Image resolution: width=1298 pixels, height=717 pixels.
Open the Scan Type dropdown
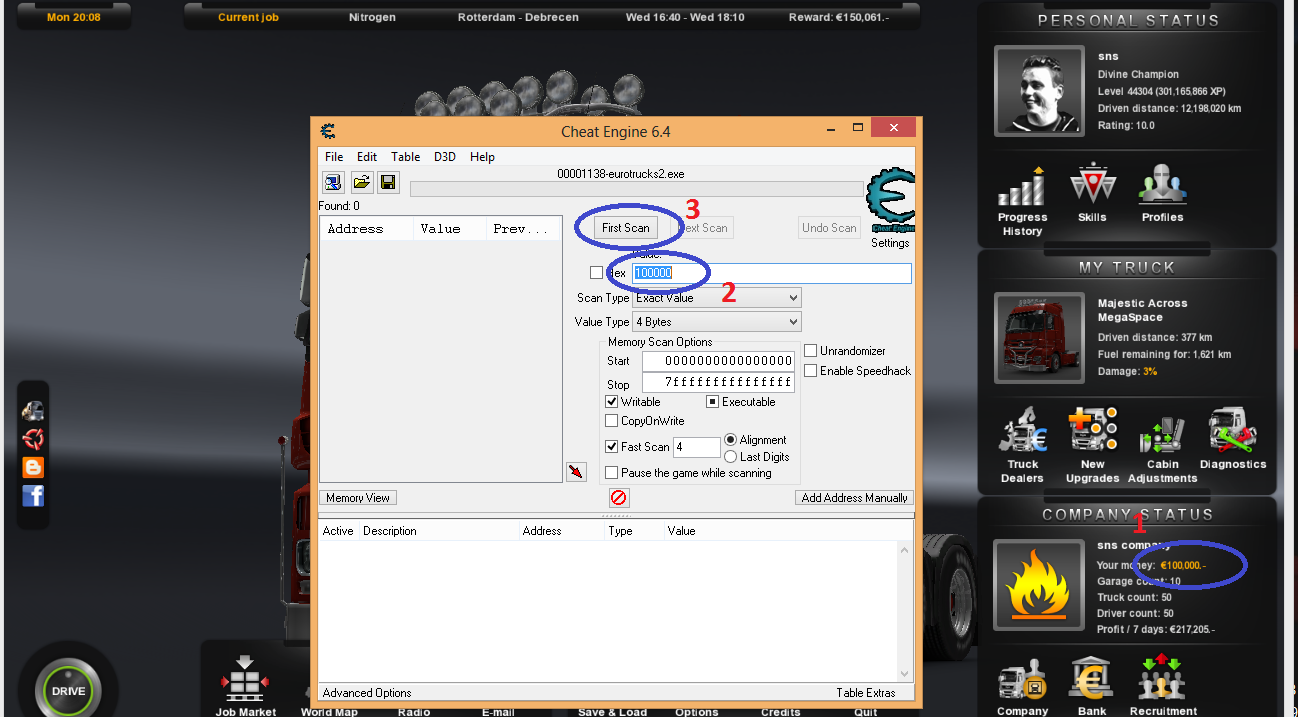[x=714, y=297]
